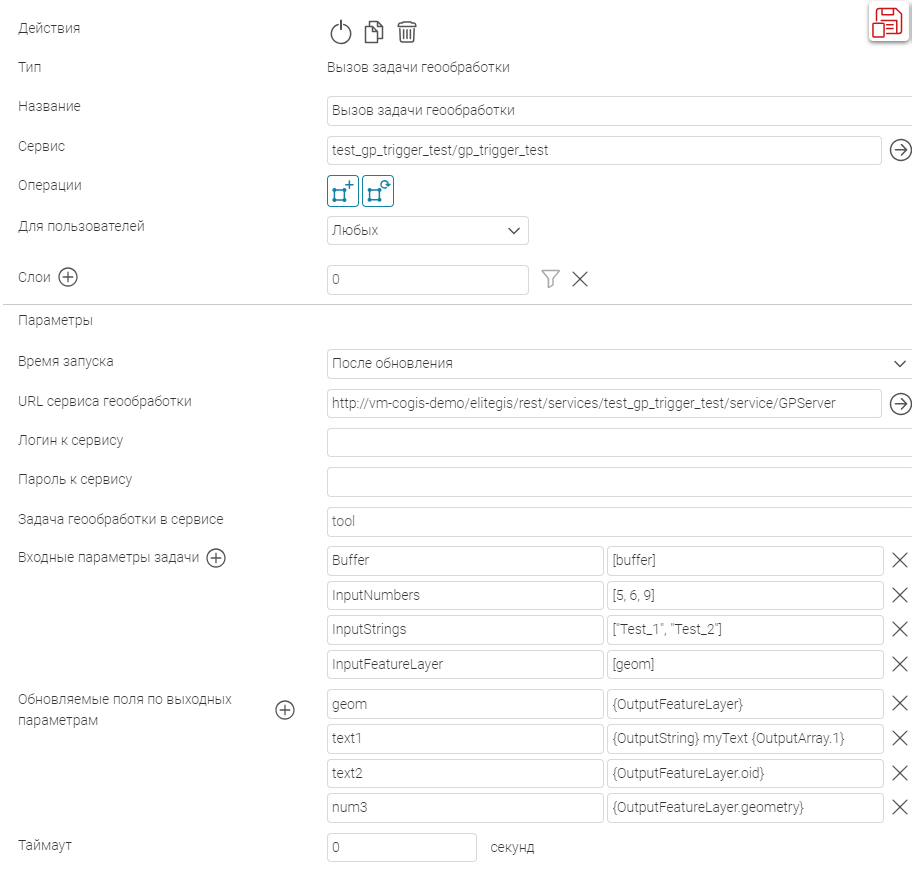Click the Логин к сервису field
Screen dimensions: 912x871
[618, 442]
